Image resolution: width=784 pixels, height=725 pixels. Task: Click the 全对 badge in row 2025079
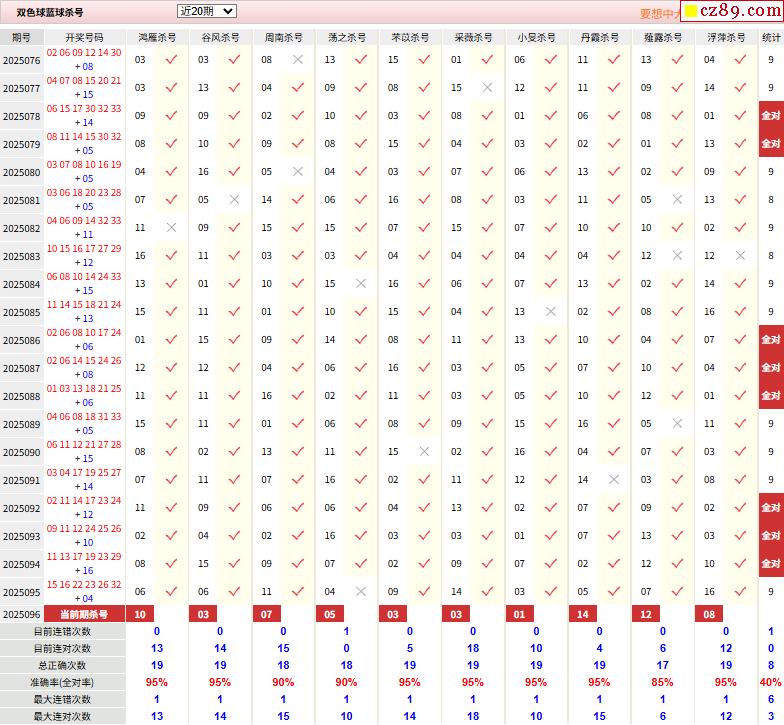771,144
